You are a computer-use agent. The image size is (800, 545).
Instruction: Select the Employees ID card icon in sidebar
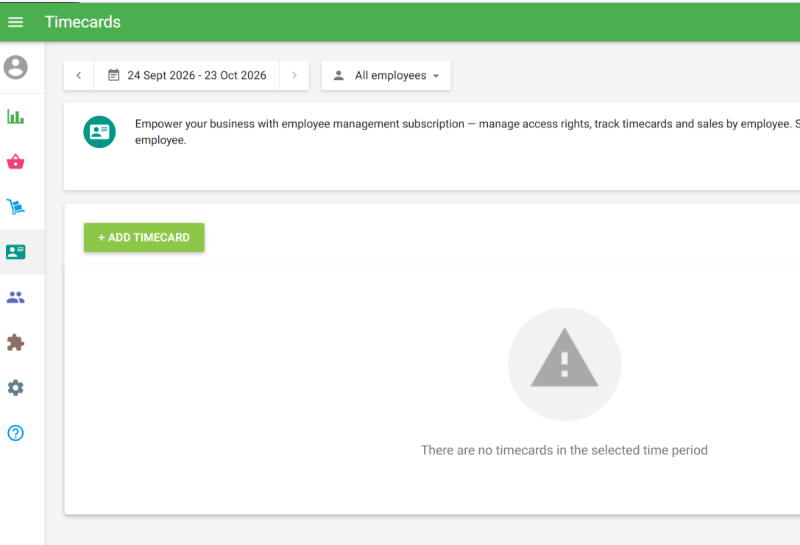click(x=15, y=252)
